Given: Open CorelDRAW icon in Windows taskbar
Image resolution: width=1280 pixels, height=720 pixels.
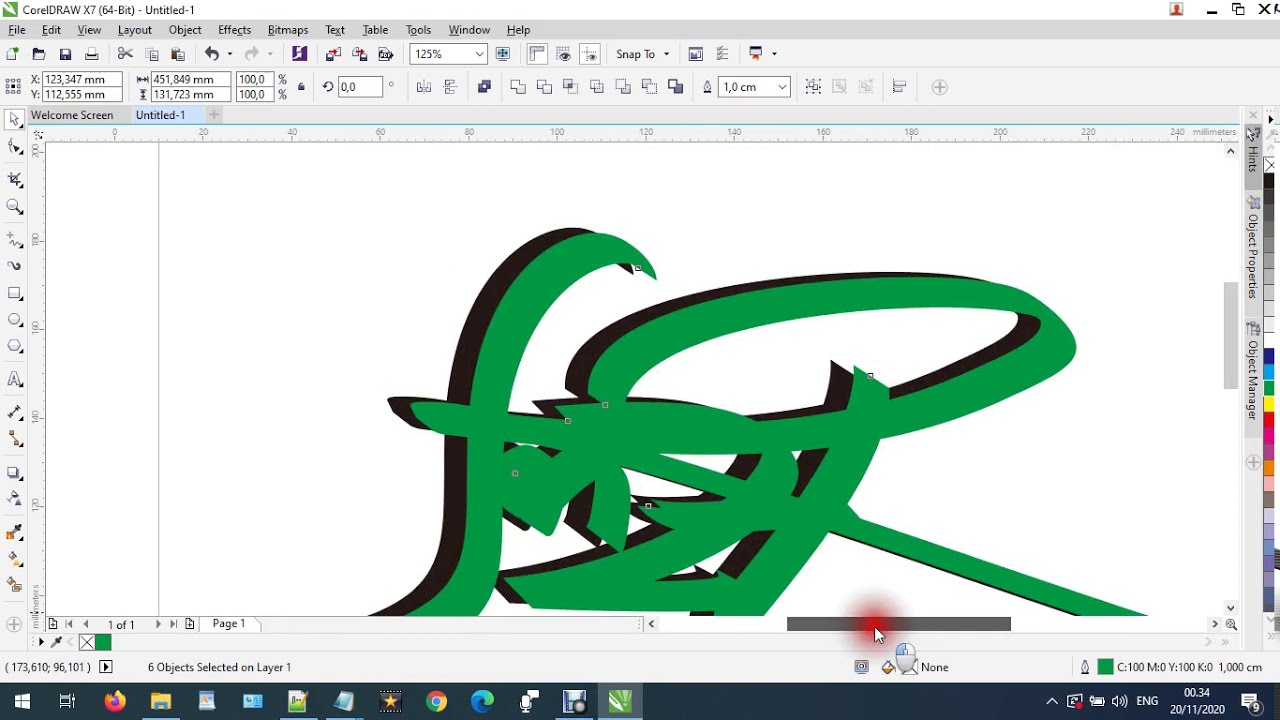Looking at the screenshot, I should (620, 701).
